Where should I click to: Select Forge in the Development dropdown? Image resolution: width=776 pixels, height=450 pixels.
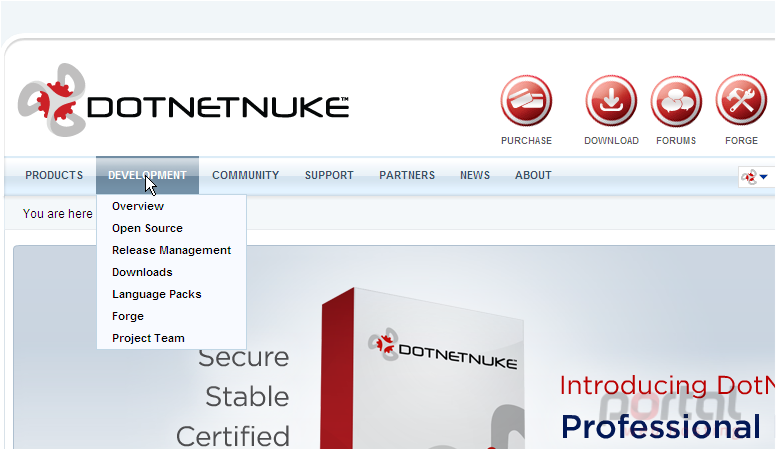[x=128, y=316]
